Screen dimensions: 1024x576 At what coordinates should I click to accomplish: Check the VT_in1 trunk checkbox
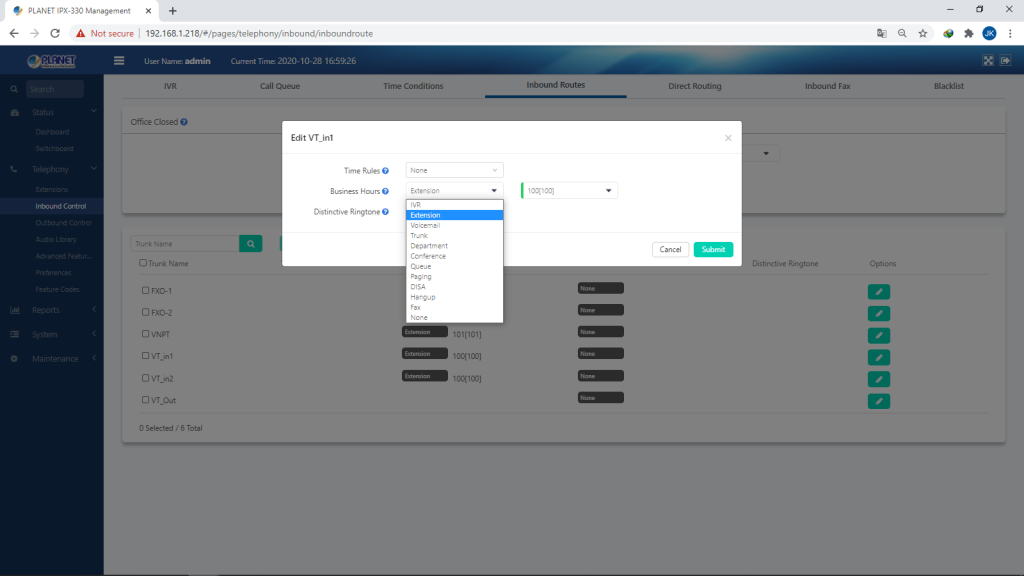click(x=145, y=356)
